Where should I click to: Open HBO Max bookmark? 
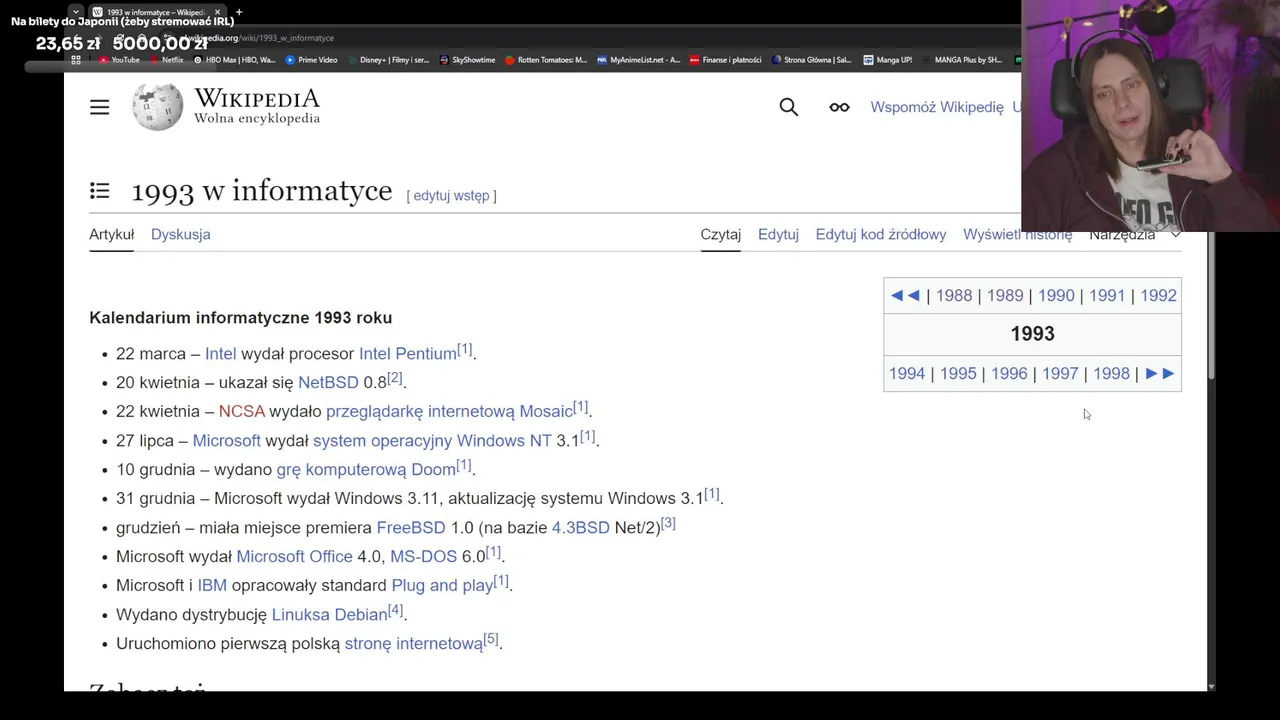(234, 60)
